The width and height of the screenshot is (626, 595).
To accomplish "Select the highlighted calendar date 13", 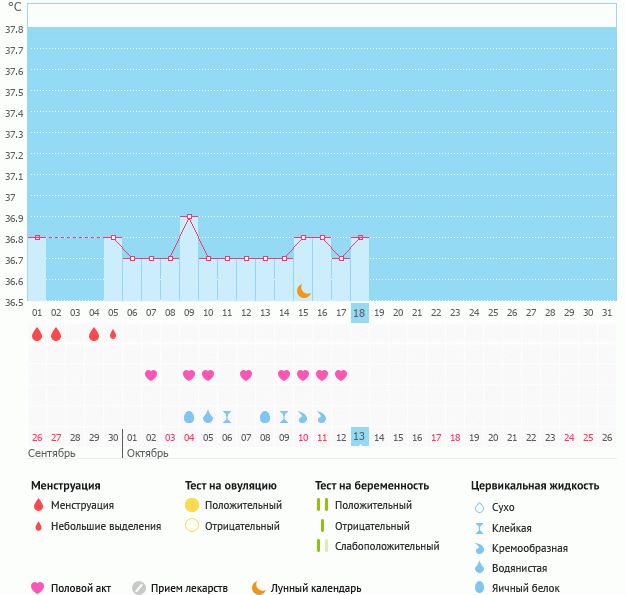I will click(x=360, y=437).
